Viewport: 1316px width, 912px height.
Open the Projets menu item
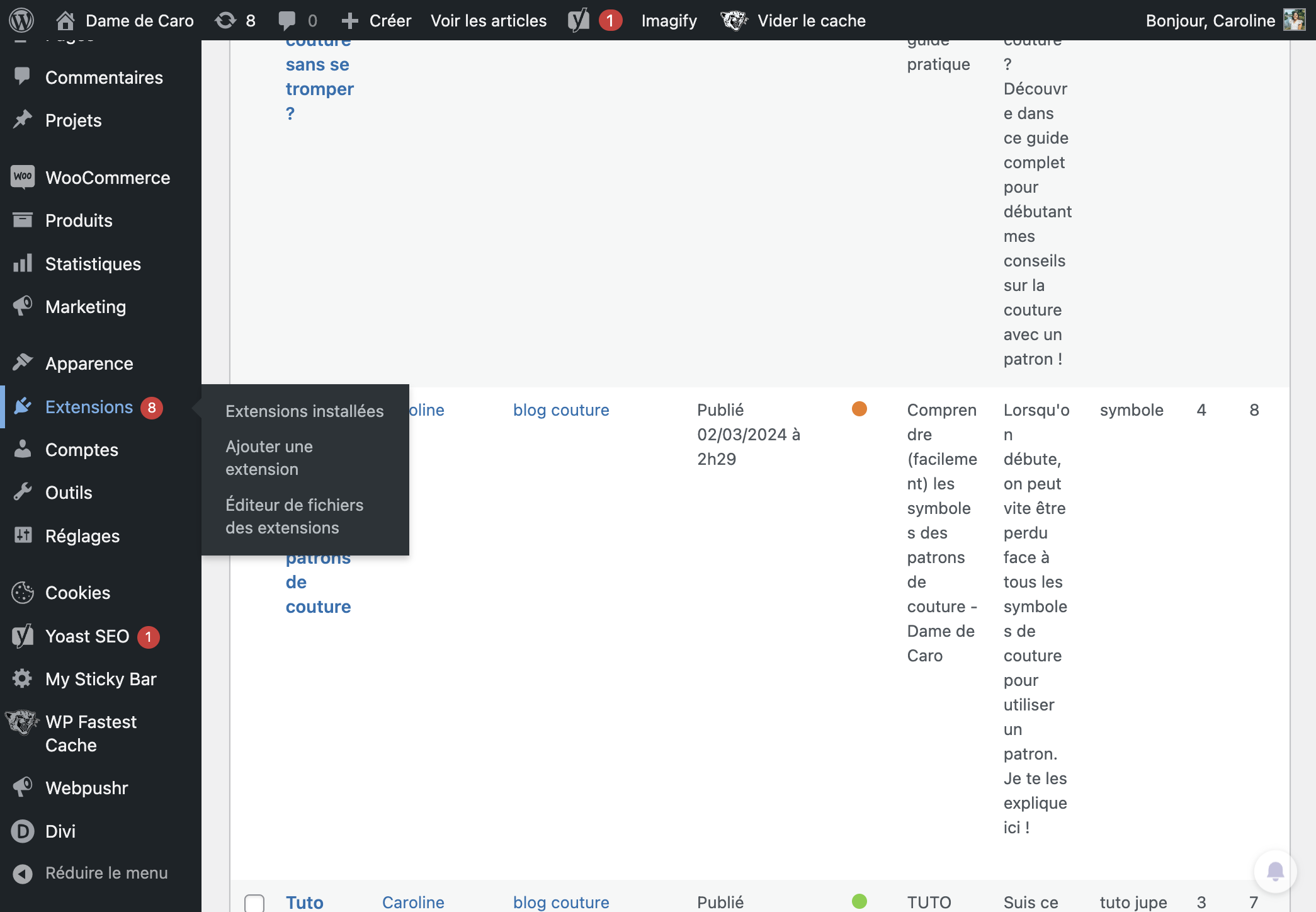pyautogui.click(x=74, y=120)
